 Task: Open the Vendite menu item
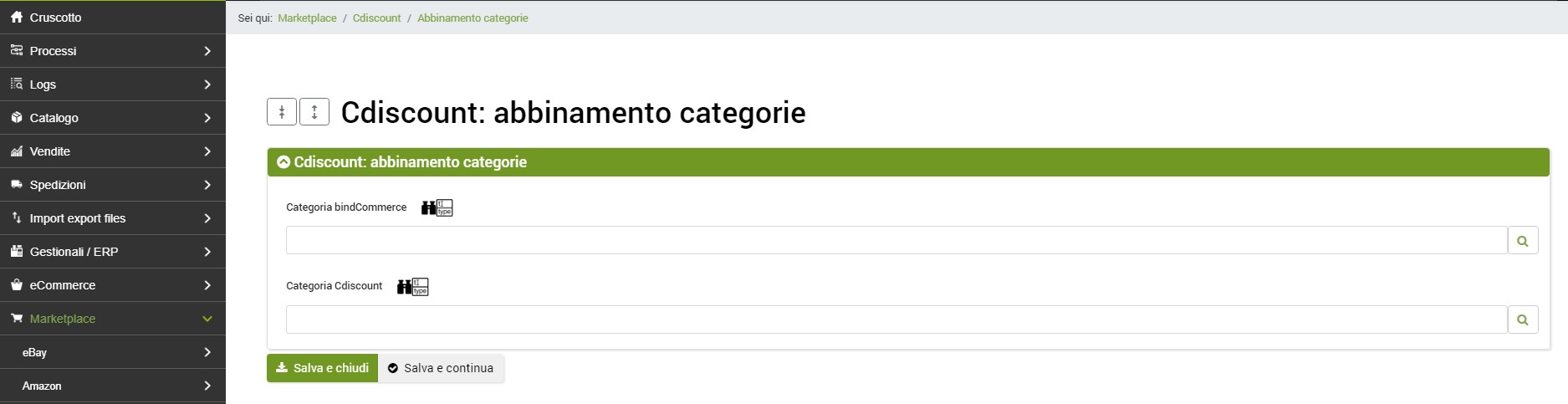[50, 151]
